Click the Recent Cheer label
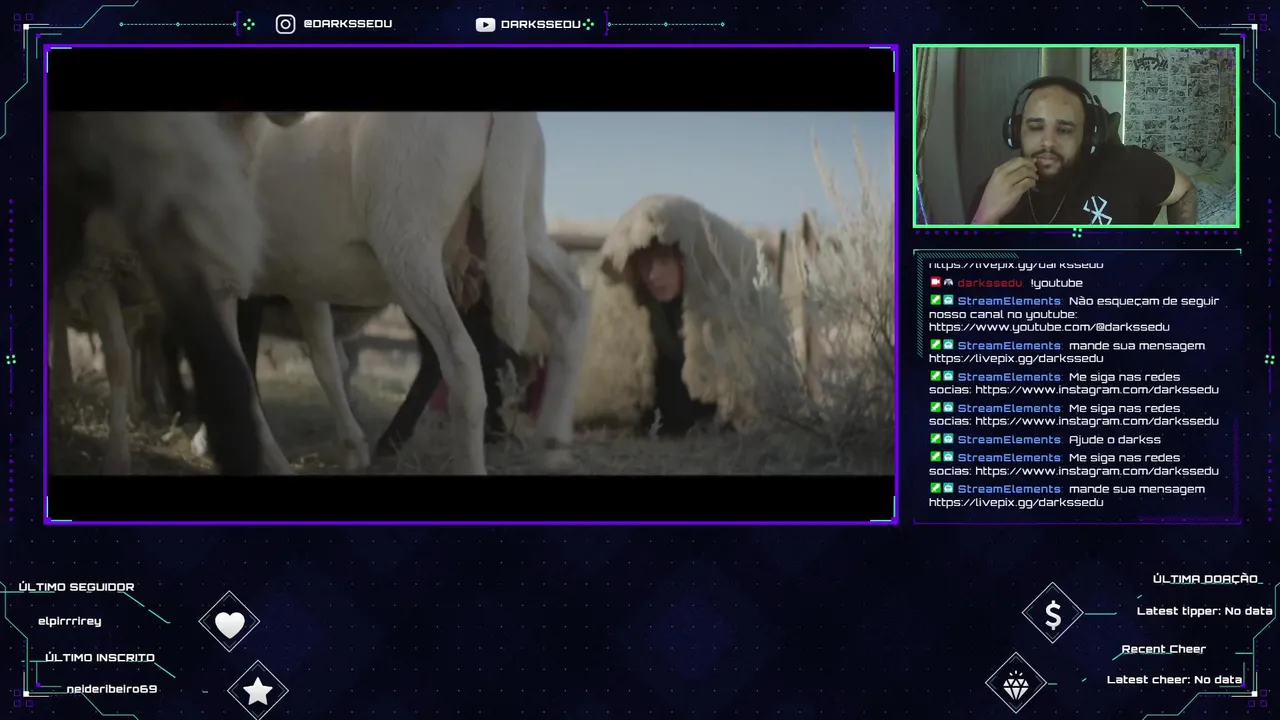This screenshot has width=1280, height=720. (1164, 649)
